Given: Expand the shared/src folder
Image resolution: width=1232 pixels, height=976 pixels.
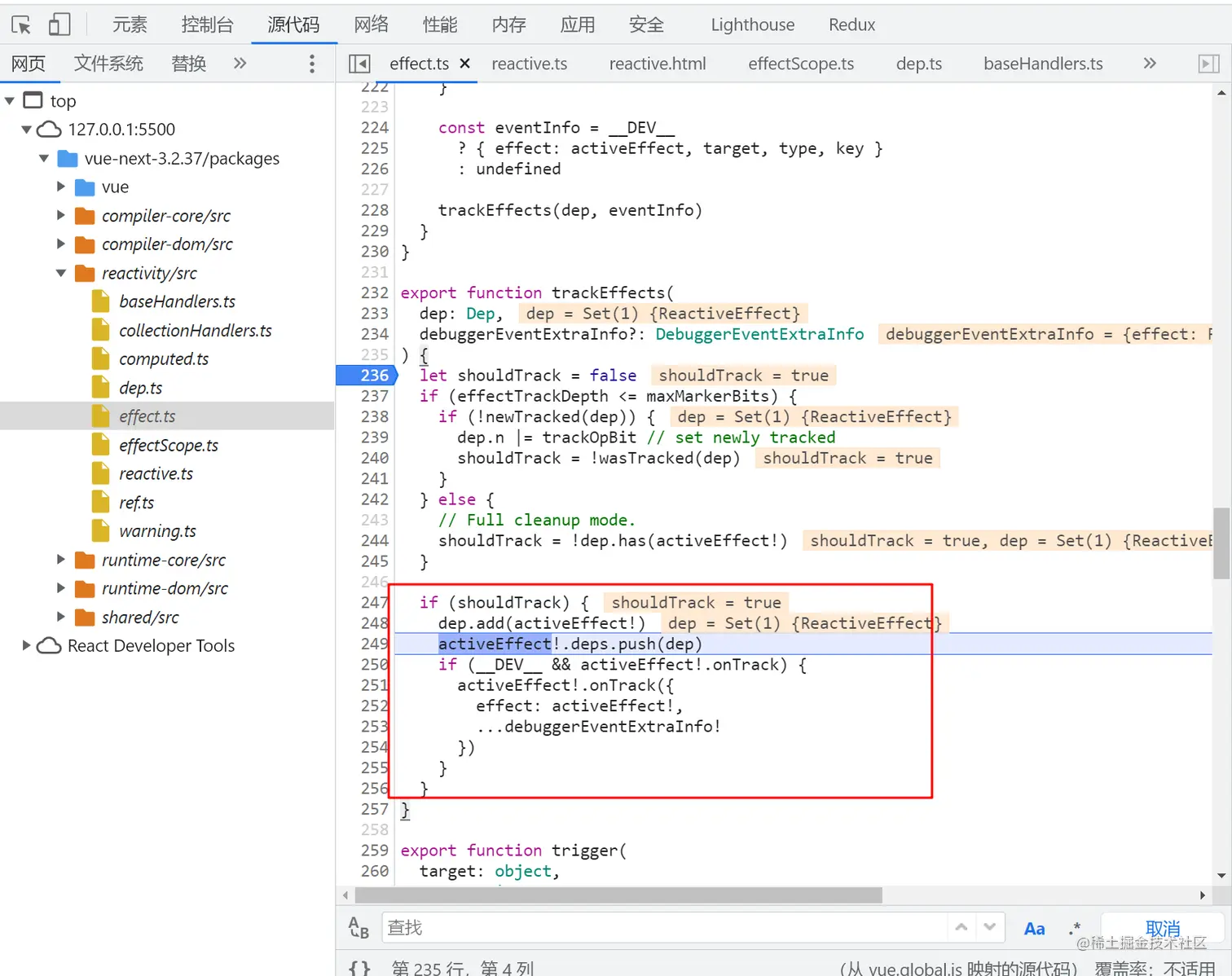Looking at the screenshot, I should point(61,617).
